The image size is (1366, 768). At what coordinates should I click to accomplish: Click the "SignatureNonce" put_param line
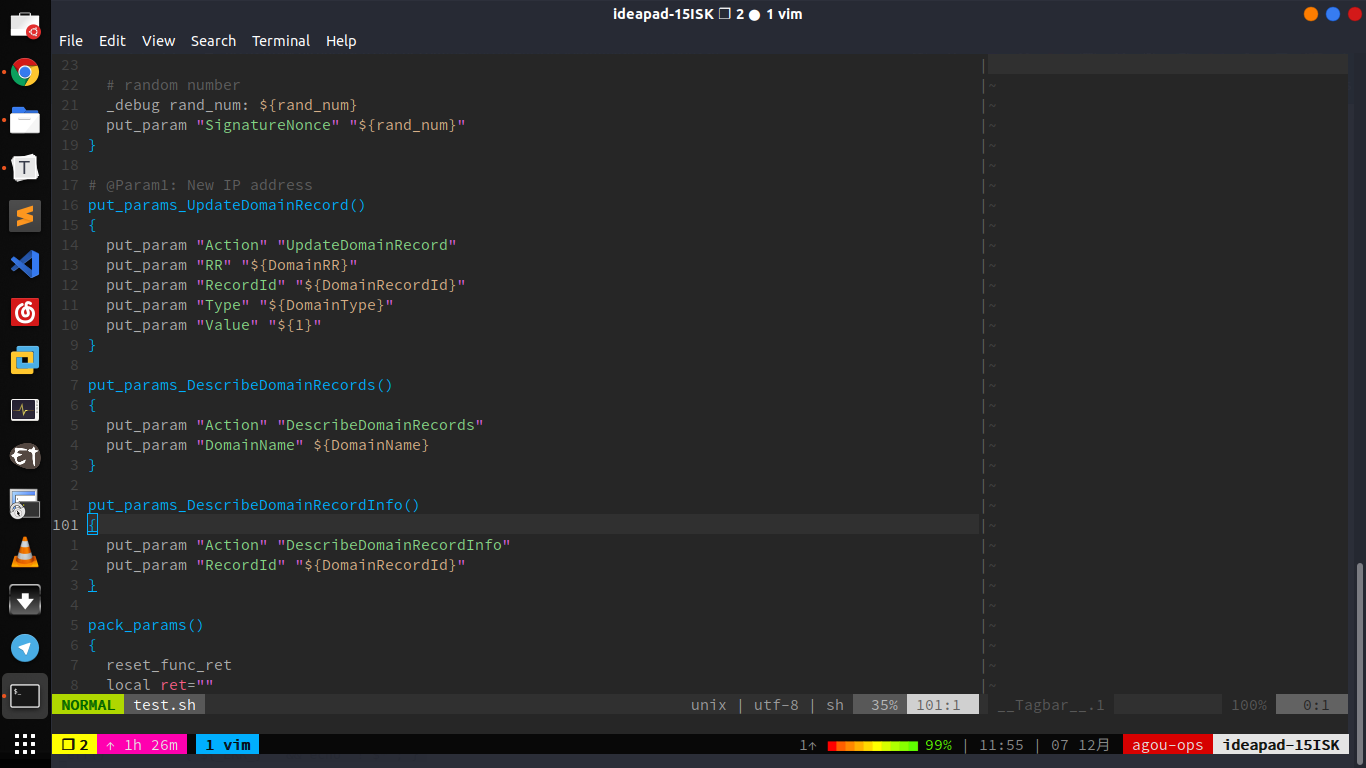[286, 125]
